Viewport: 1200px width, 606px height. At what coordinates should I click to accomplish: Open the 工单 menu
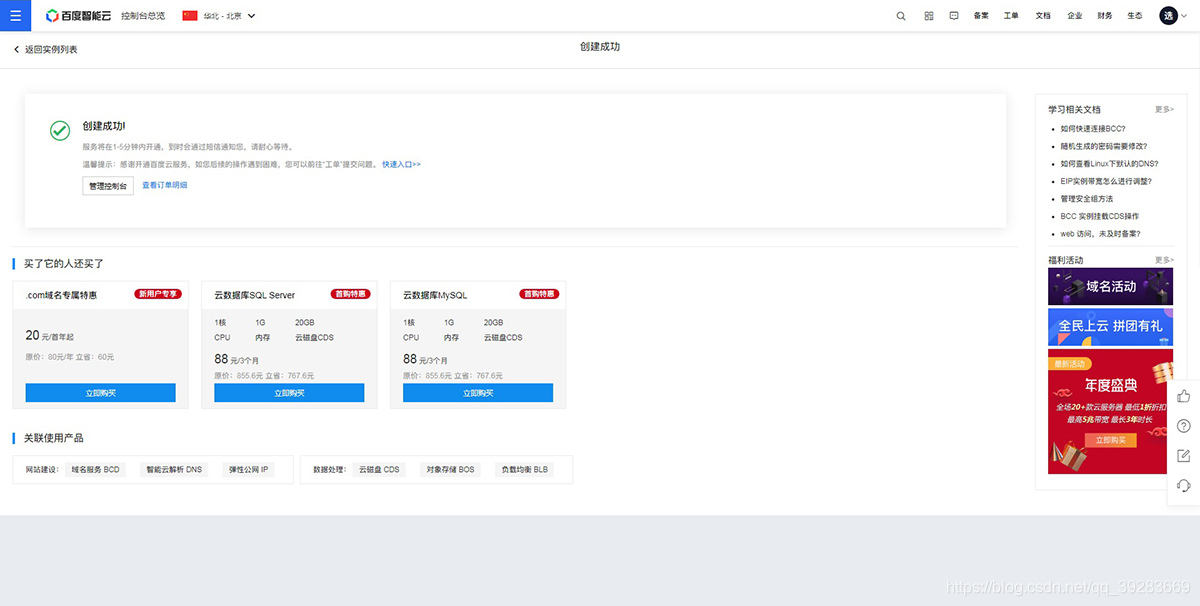point(1011,16)
